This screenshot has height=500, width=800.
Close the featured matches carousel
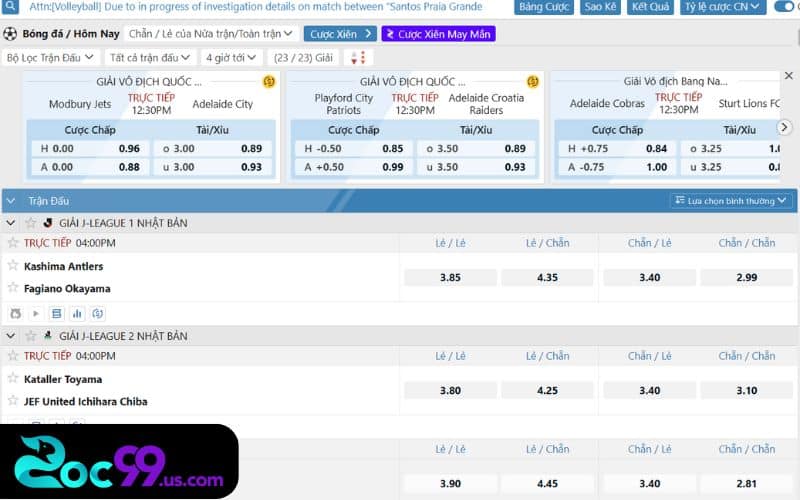(x=789, y=76)
